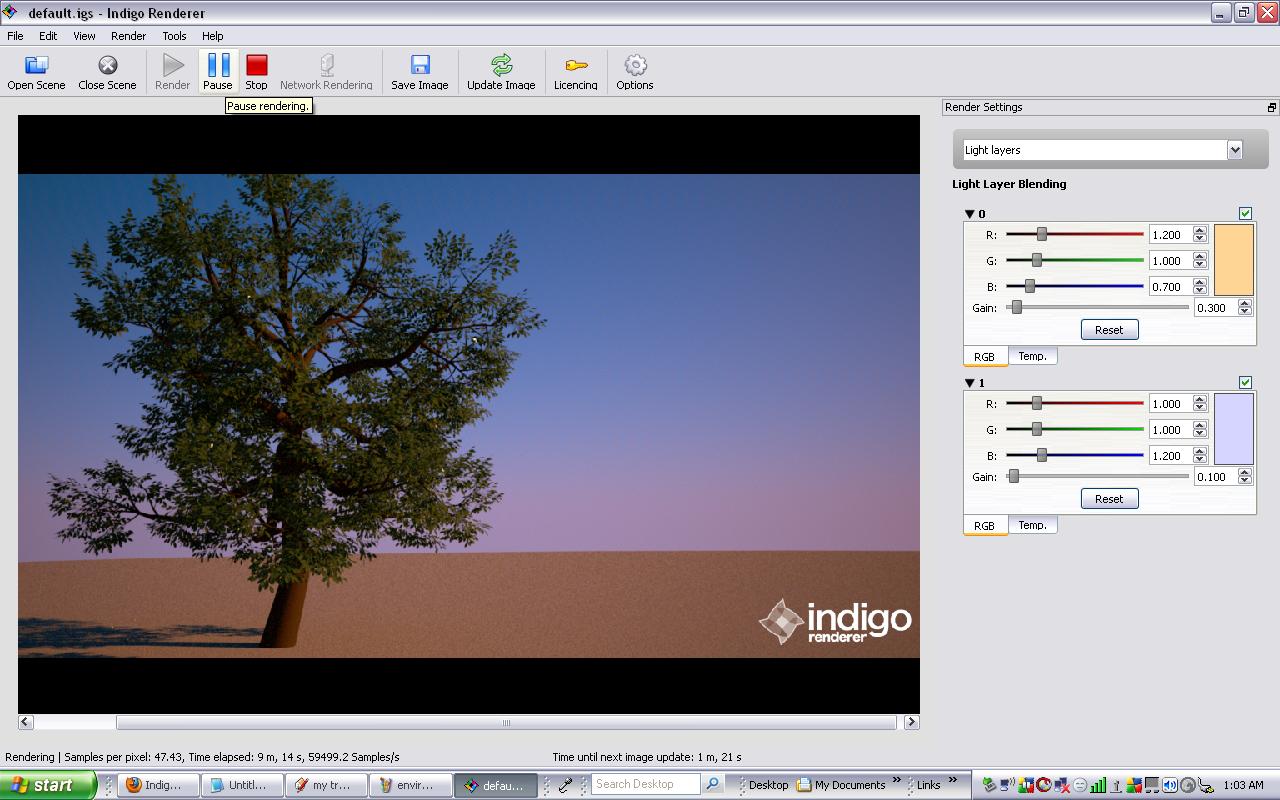Viewport: 1280px width, 800px height.
Task: Open the Options gear icon
Action: click(635, 66)
